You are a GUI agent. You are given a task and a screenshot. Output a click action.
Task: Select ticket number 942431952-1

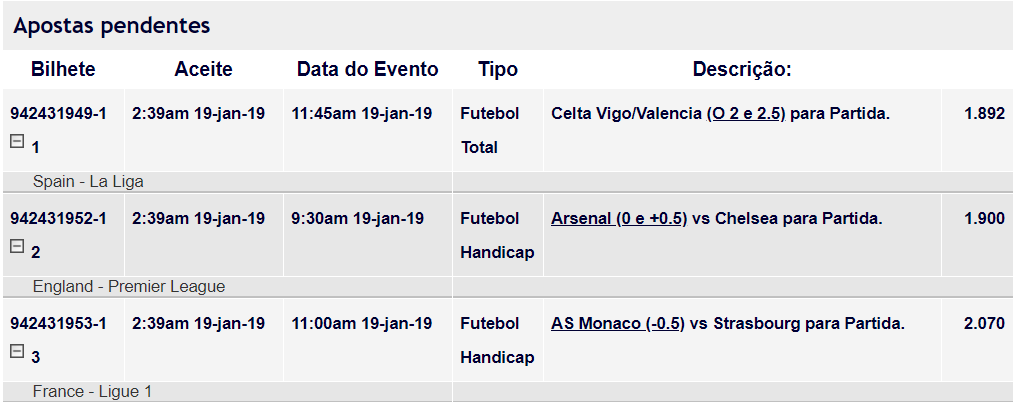tap(58, 218)
